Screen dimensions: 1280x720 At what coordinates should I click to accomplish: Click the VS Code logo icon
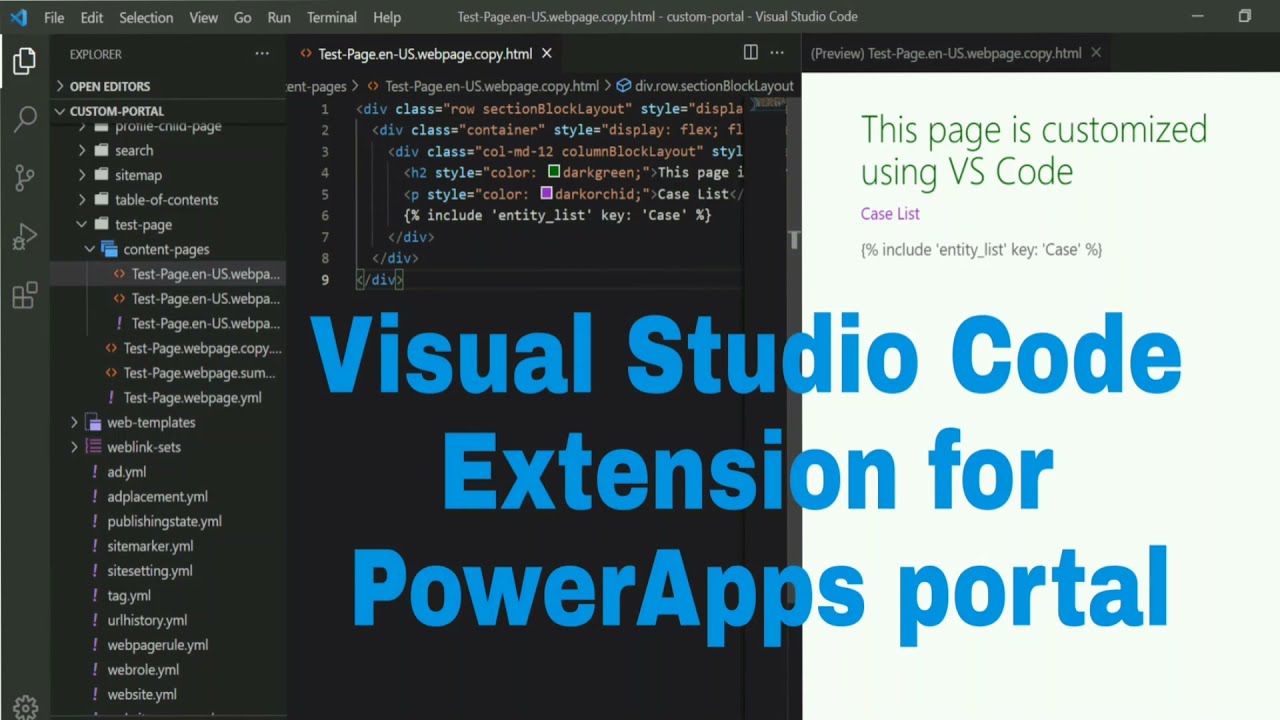(x=19, y=17)
